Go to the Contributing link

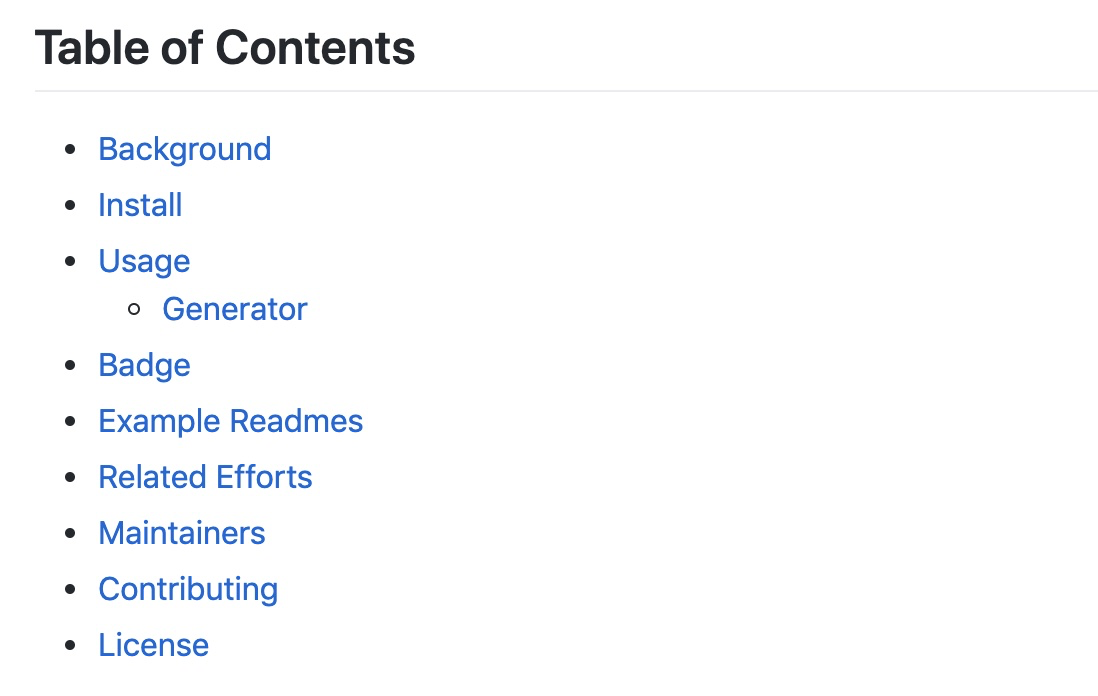pos(188,589)
